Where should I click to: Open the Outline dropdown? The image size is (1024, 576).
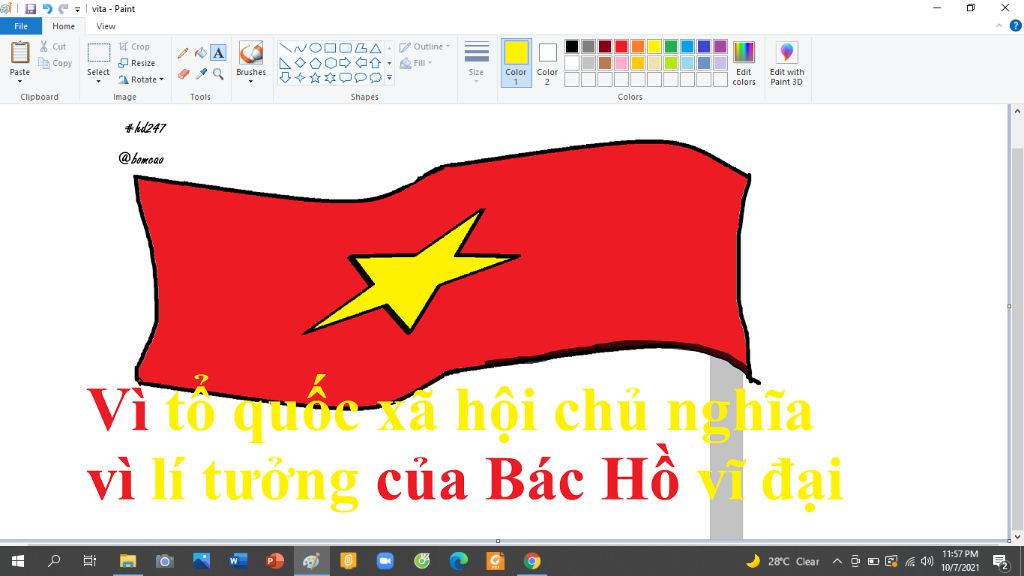pos(424,47)
